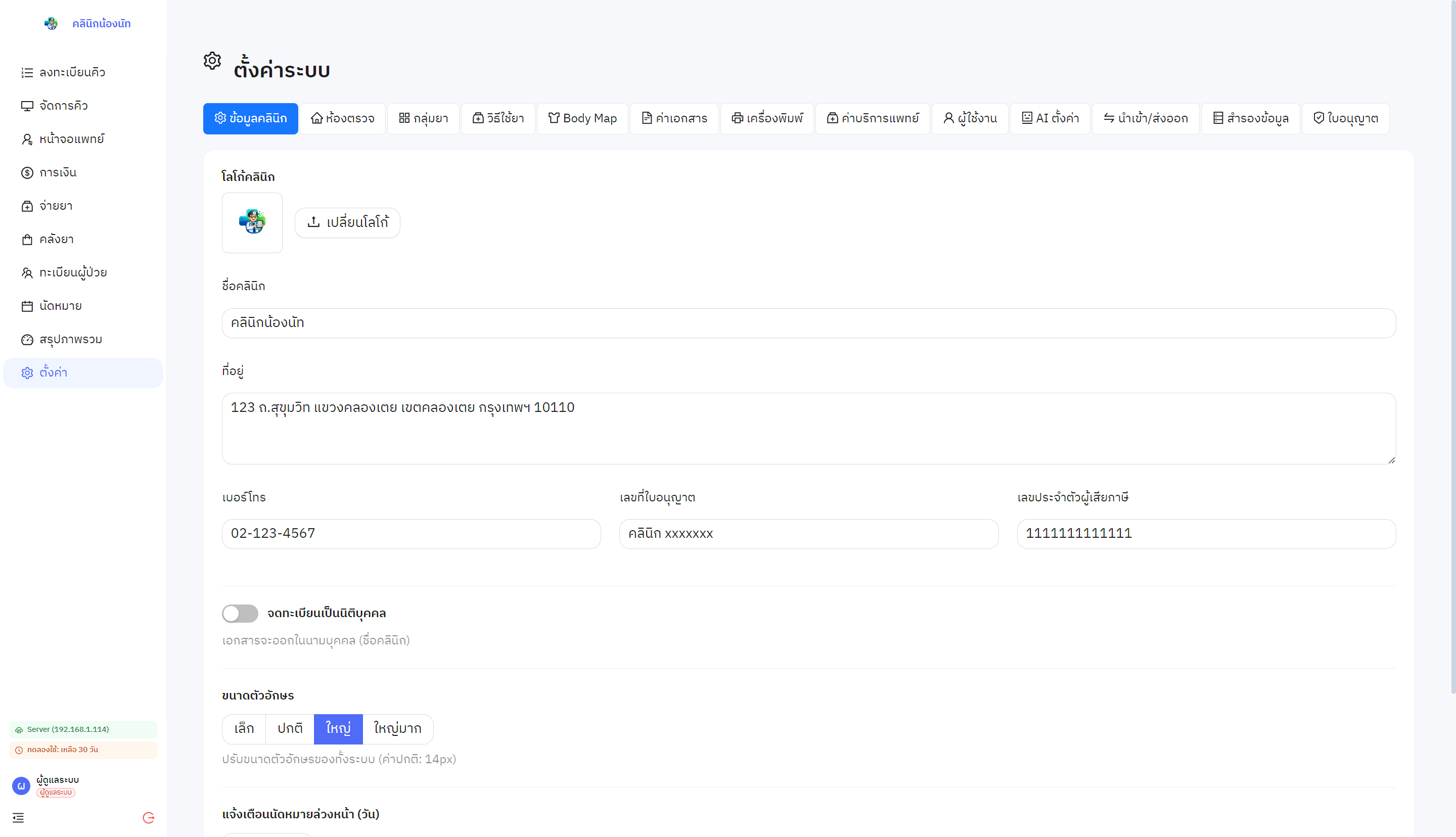1456x837 pixels.
Task: Open ลงทะเบียนคิว queue registration in the sidebar
Action: [72, 72]
